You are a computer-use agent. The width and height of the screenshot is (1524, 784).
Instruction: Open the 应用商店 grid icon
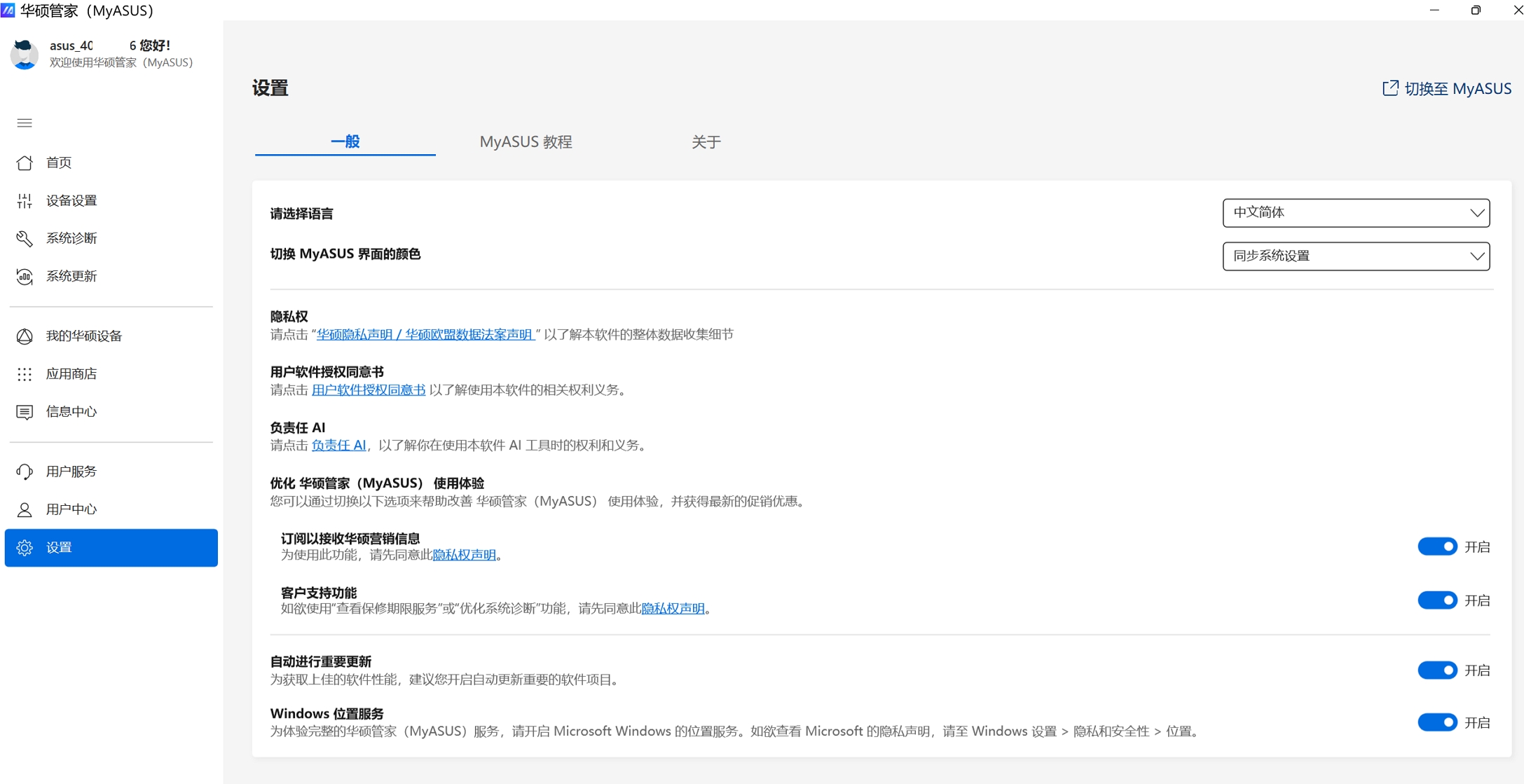click(25, 374)
